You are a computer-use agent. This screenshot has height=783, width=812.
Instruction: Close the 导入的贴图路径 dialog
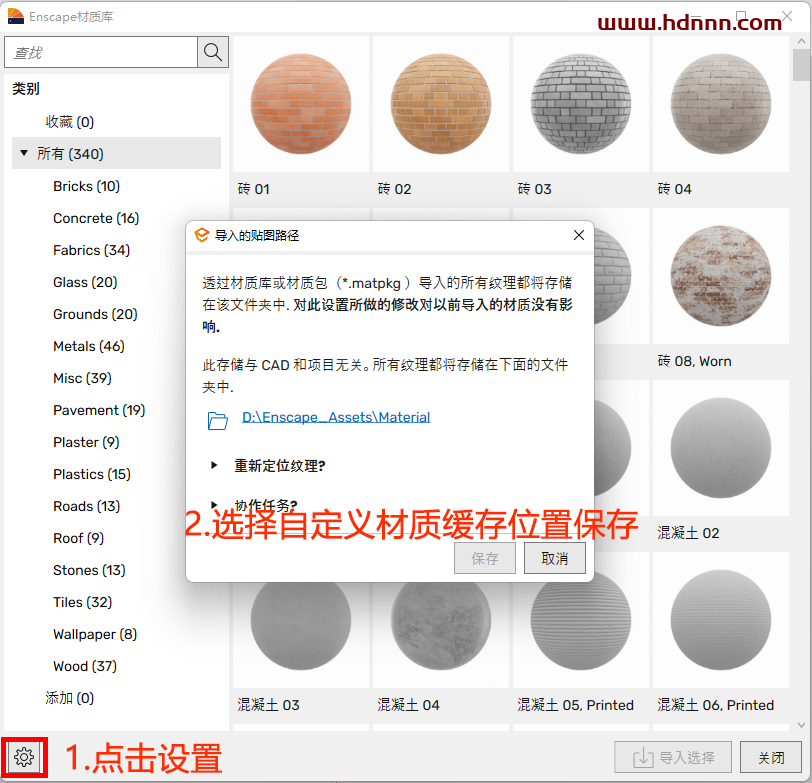click(x=579, y=235)
